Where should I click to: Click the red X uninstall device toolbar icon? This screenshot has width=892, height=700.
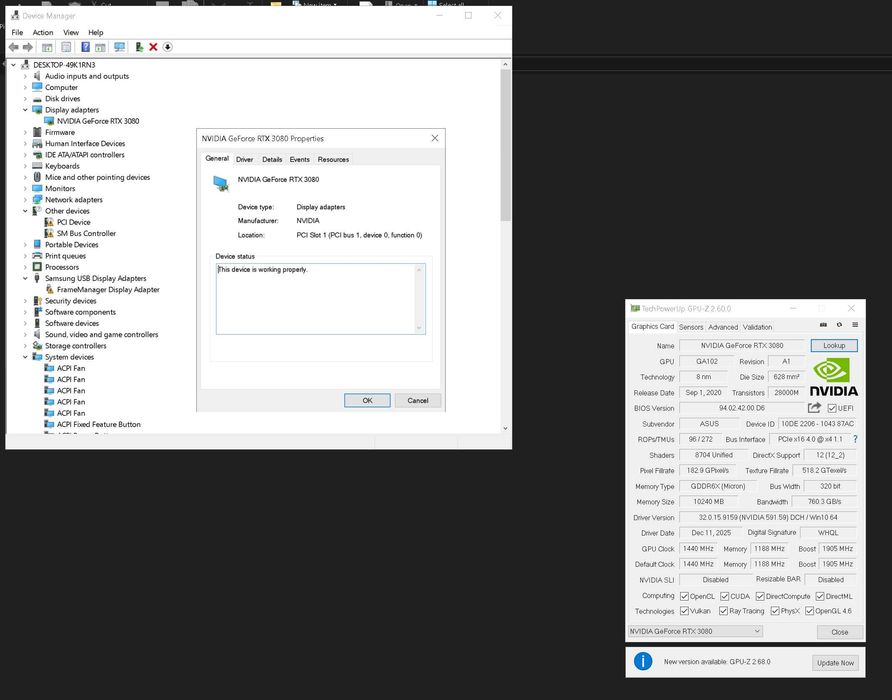pos(153,47)
